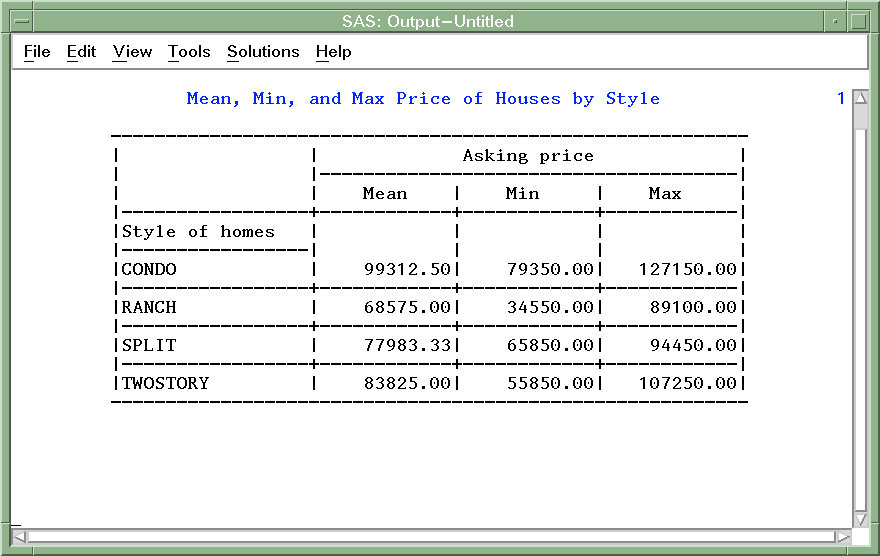Open the Solutions menu
This screenshot has width=880, height=556.
[263, 52]
